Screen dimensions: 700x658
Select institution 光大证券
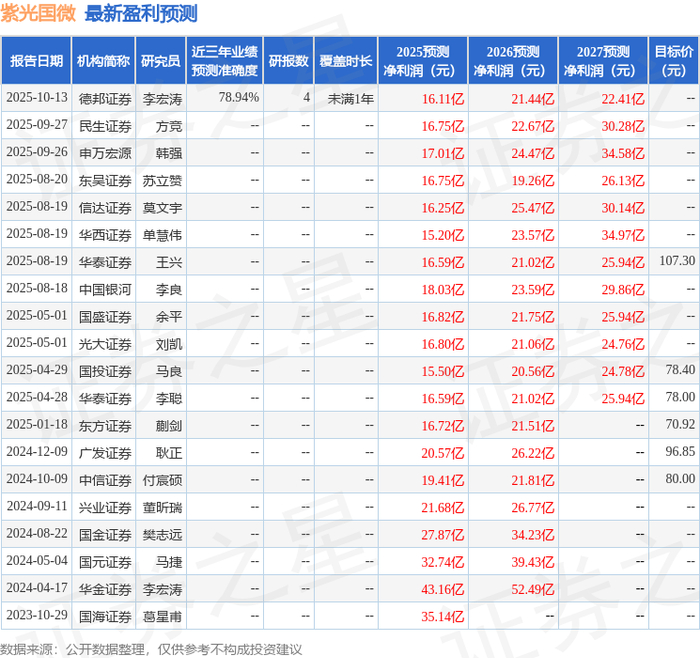[105, 344]
